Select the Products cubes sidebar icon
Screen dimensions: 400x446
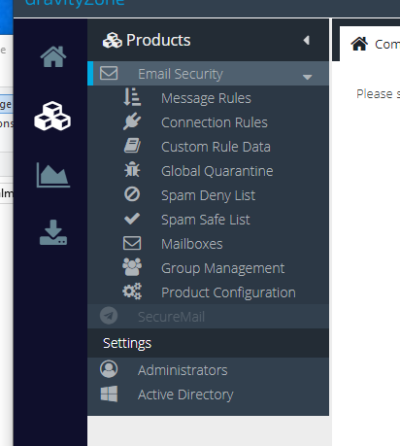pyautogui.click(x=52, y=116)
